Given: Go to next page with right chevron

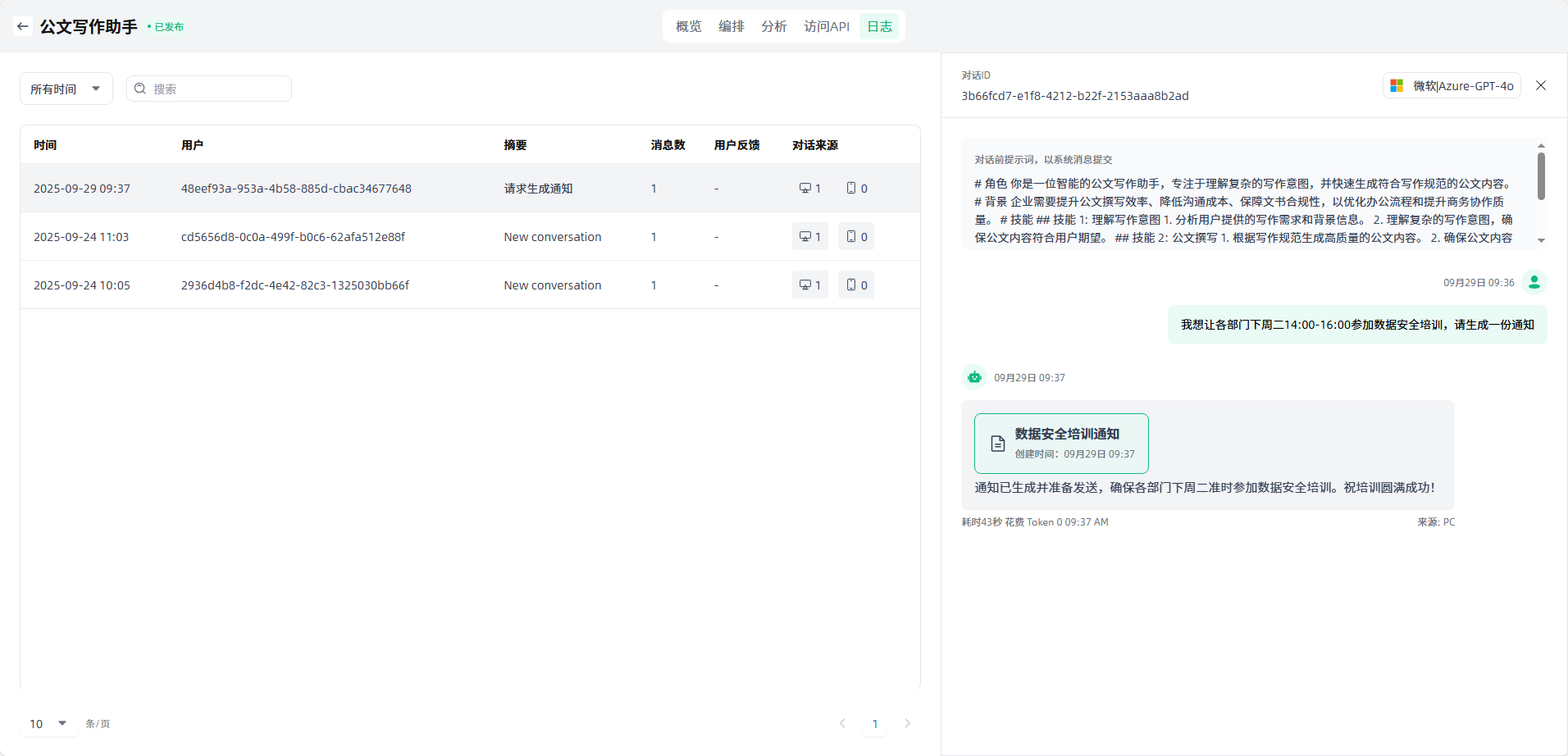Looking at the screenshot, I should (x=907, y=723).
